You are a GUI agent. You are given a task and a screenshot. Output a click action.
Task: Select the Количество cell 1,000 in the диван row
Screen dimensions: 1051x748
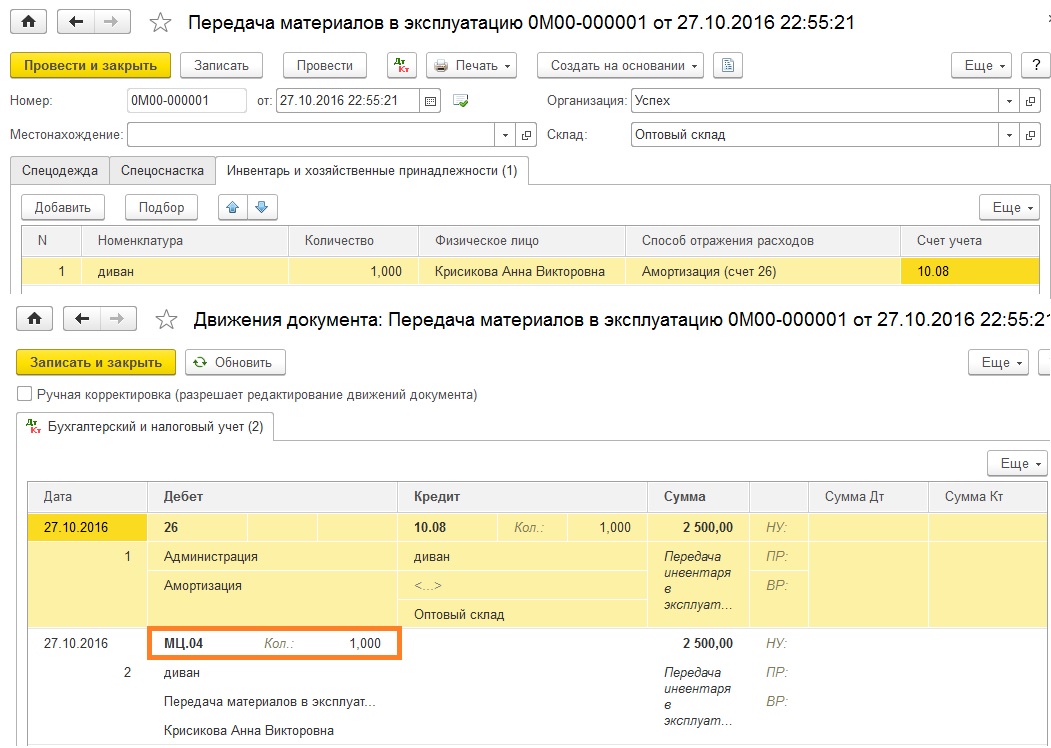(x=353, y=271)
